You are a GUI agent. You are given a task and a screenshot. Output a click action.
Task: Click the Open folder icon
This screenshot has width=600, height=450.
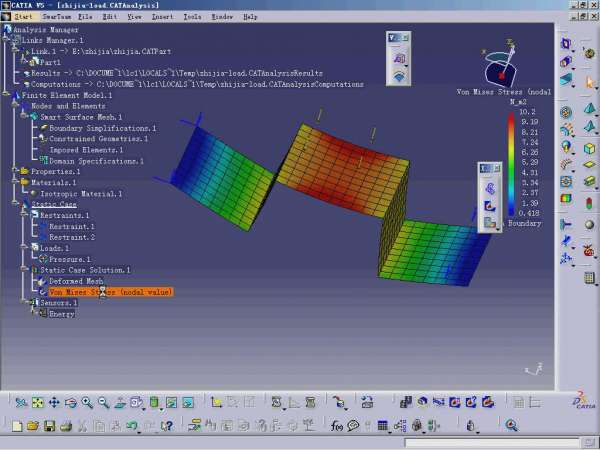pyautogui.click(x=32, y=426)
